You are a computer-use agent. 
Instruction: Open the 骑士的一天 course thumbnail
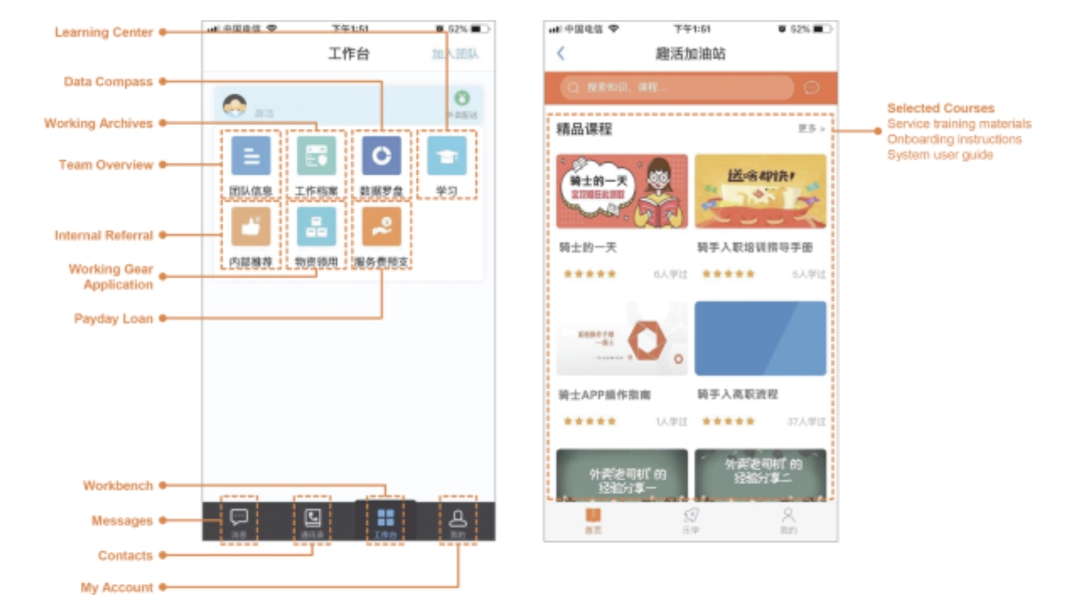[x=622, y=191]
